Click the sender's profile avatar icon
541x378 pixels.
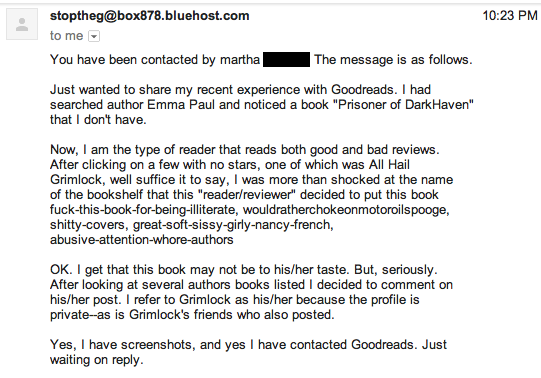(22, 24)
